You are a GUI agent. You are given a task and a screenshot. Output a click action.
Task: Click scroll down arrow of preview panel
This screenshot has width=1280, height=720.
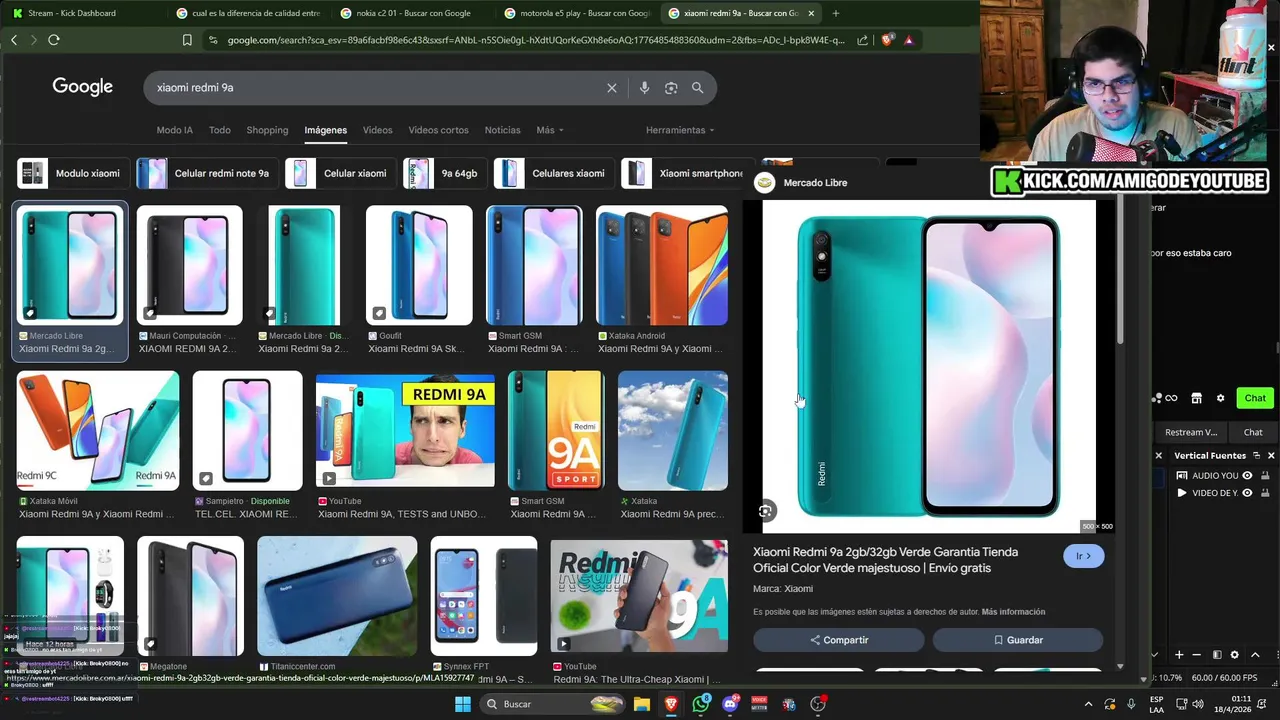point(1120,666)
